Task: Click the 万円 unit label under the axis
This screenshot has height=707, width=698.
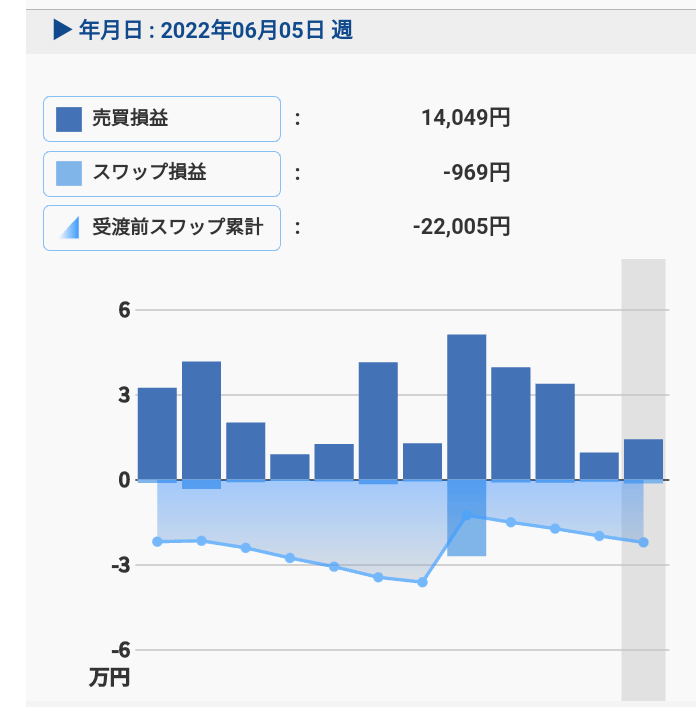Action: (109, 678)
